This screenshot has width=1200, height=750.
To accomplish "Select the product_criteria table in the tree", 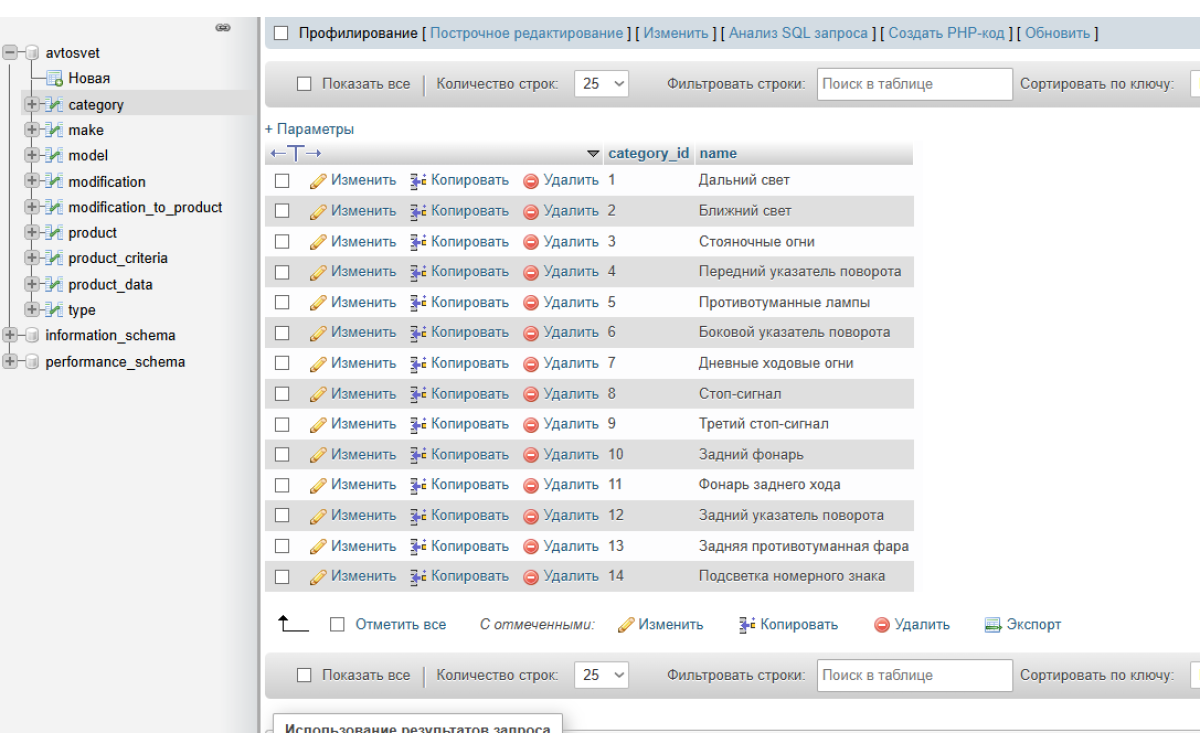I will (118, 259).
